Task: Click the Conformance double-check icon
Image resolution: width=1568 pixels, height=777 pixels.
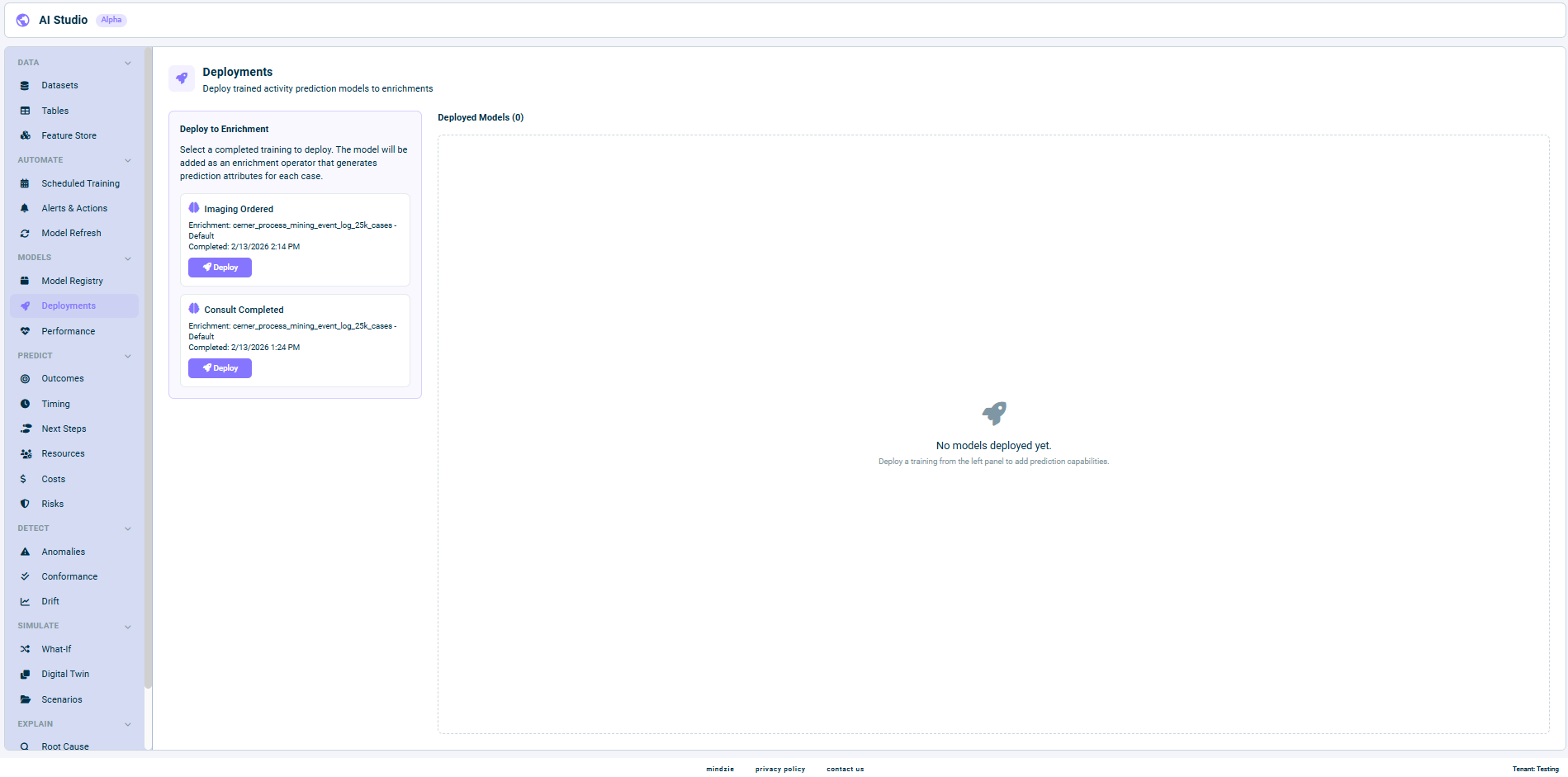Action: (x=25, y=576)
